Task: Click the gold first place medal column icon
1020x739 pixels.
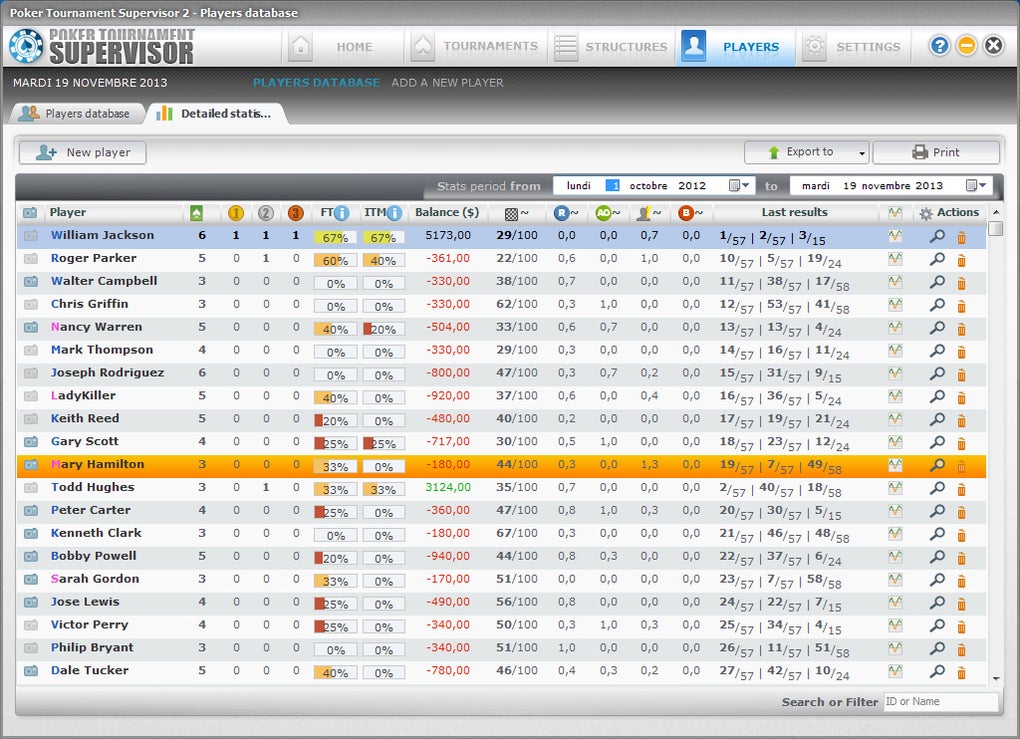Action: pyautogui.click(x=236, y=213)
